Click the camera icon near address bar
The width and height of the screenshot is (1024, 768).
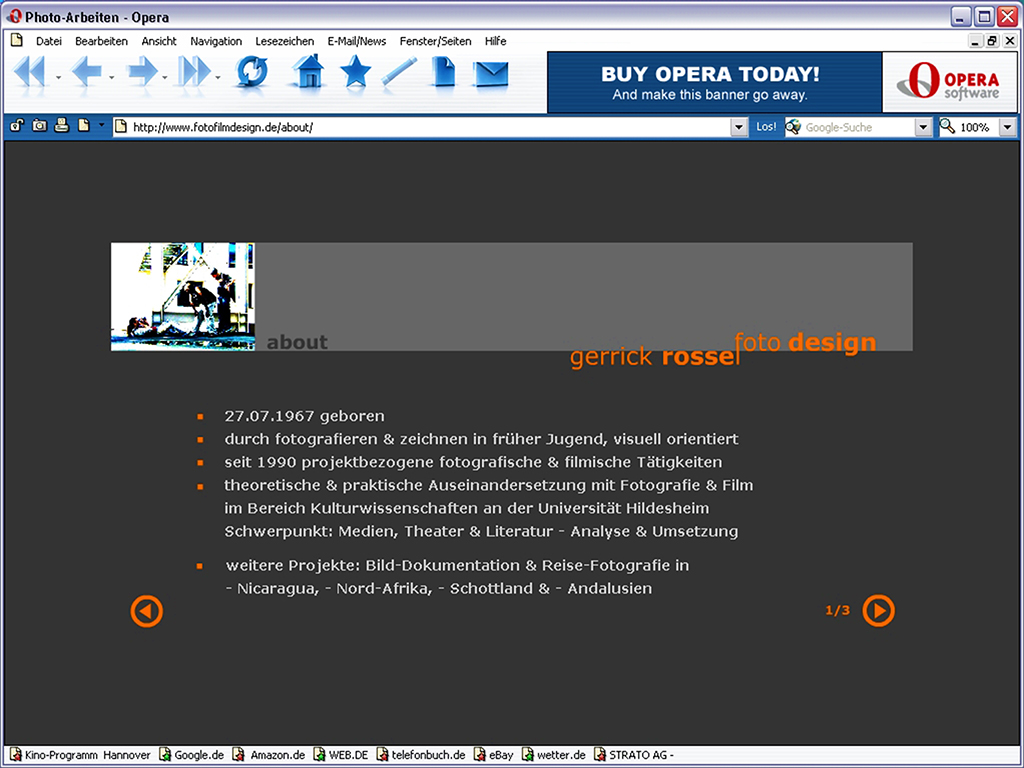39,126
